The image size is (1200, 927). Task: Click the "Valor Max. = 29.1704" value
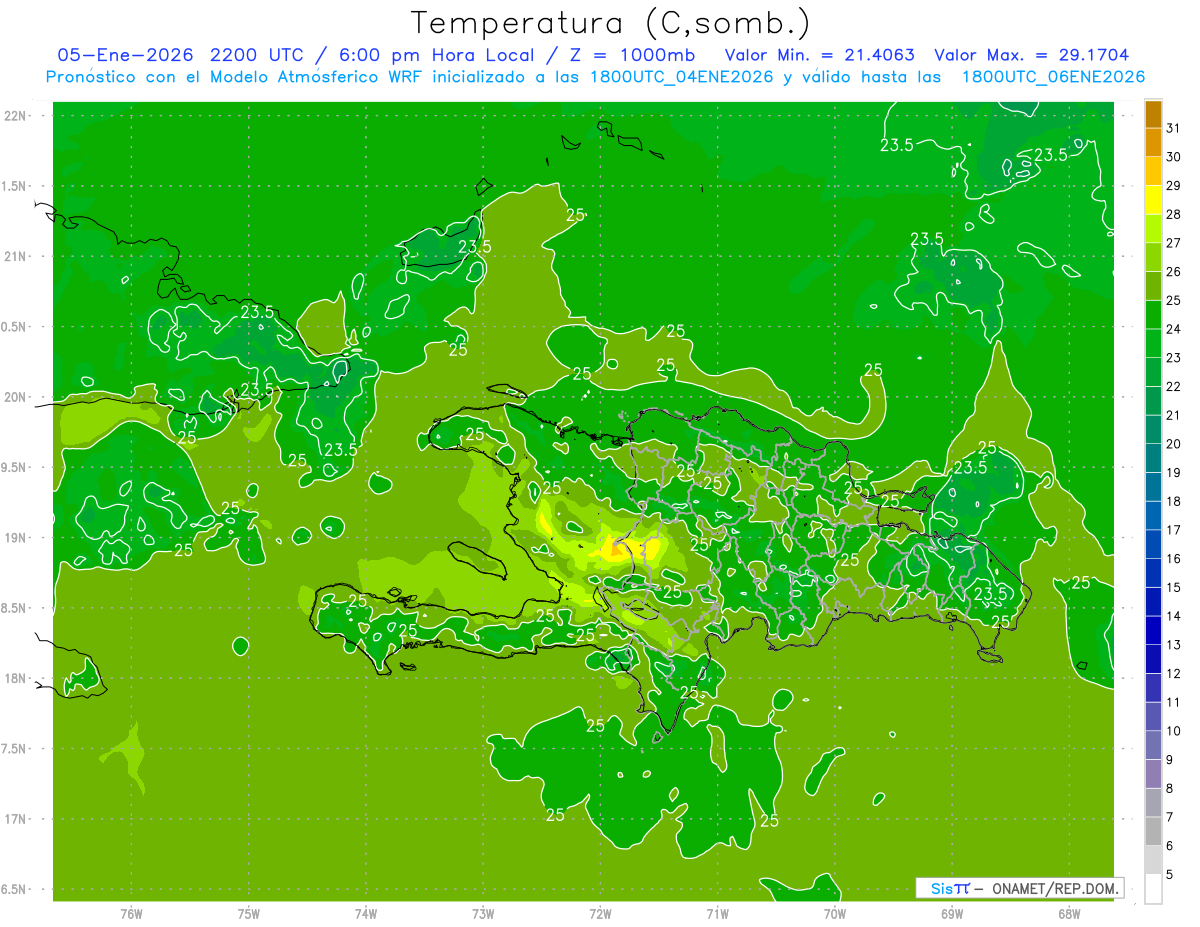pyautogui.click(x=1032, y=55)
